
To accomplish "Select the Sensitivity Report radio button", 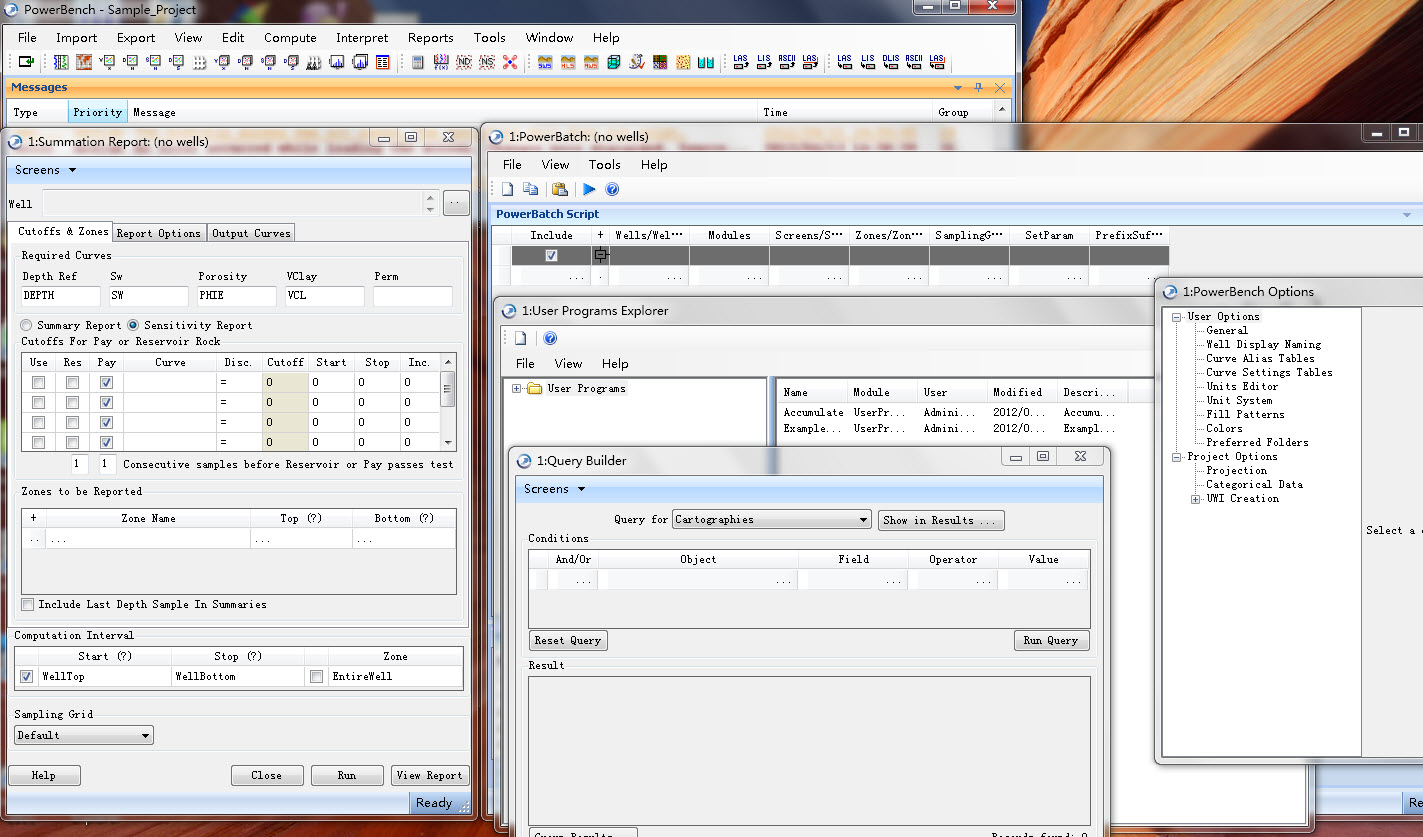I will pos(134,325).
